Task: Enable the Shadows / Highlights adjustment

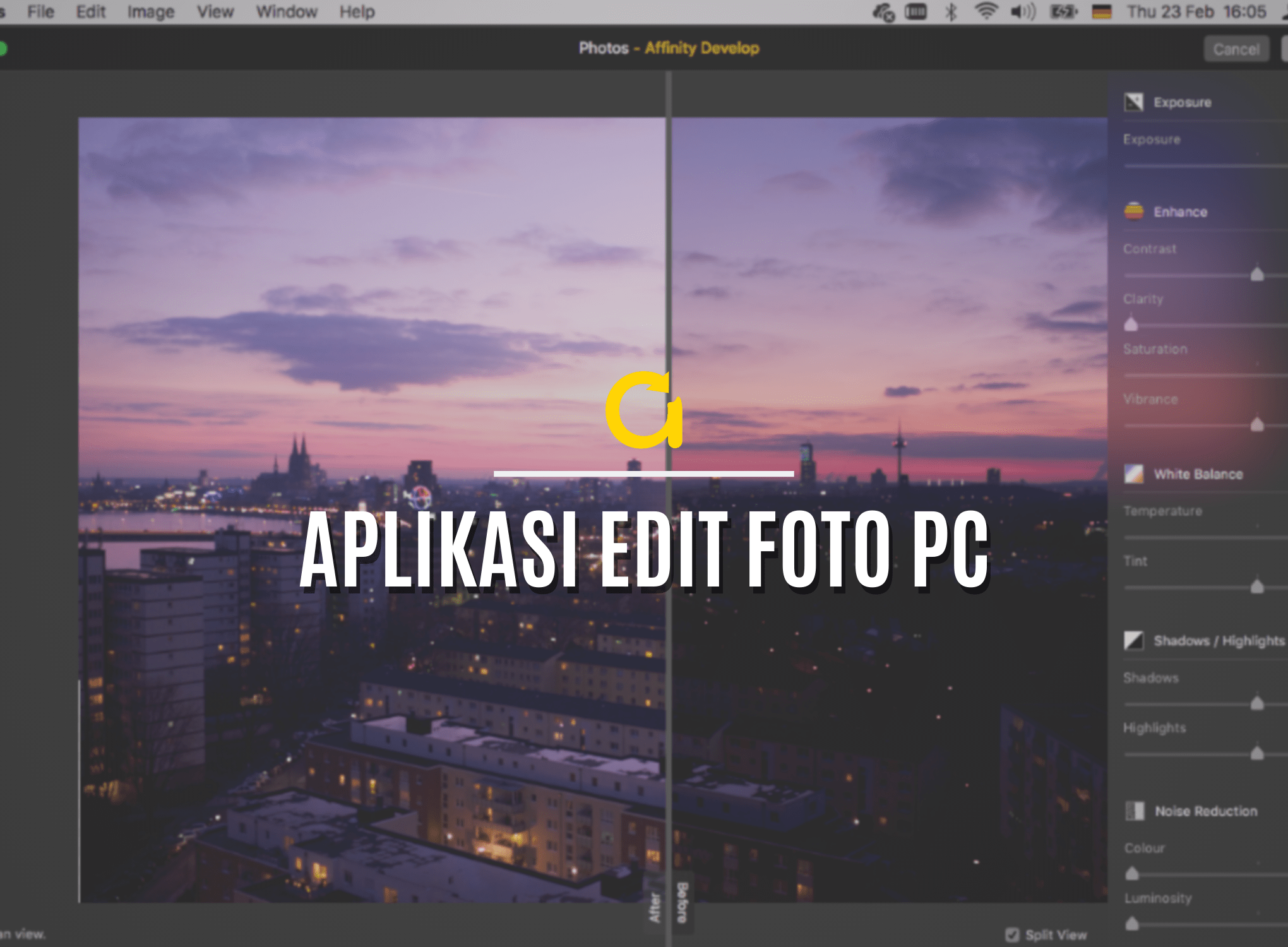Action: (1133, 640)
